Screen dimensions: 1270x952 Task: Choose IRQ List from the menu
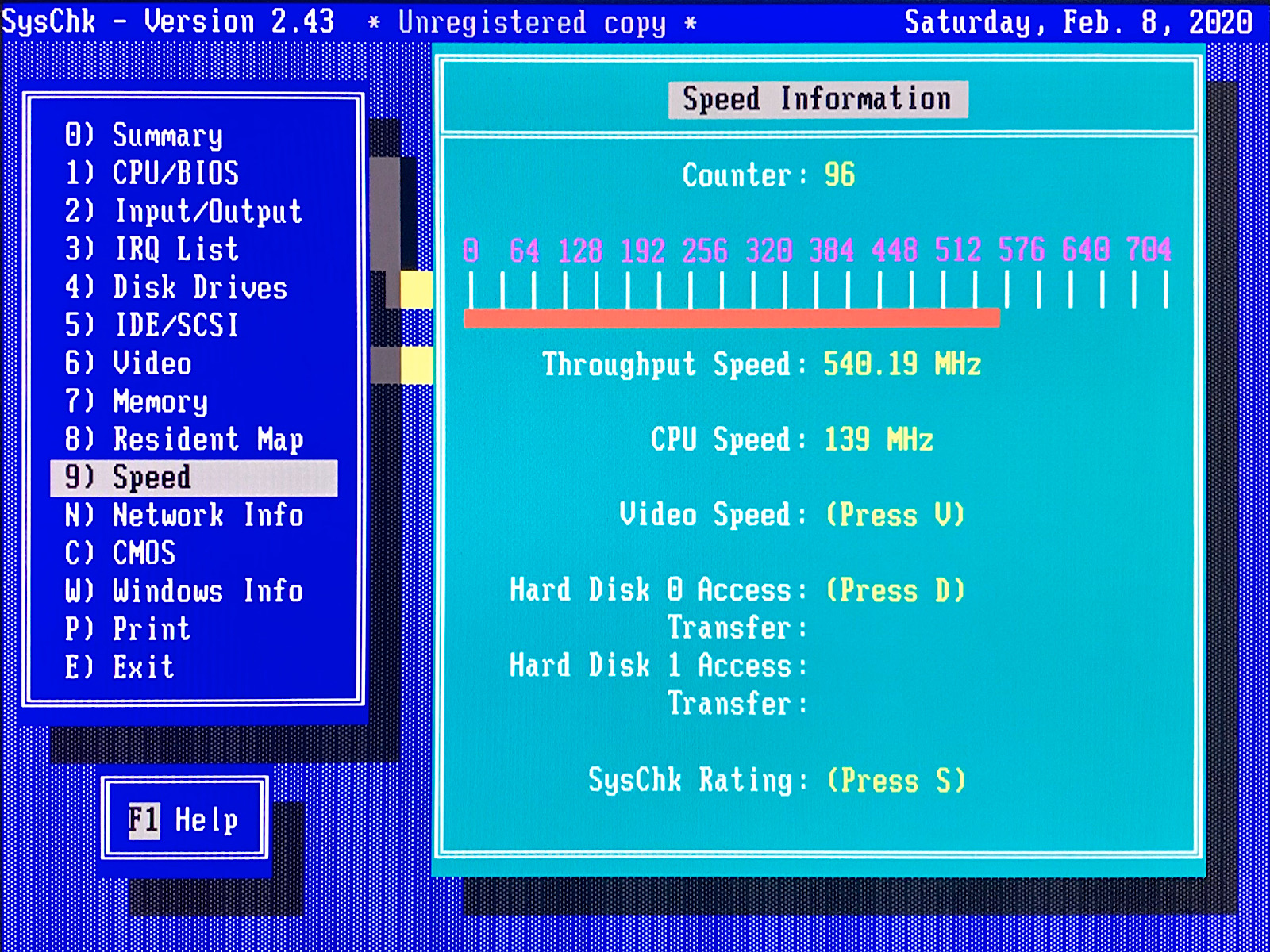[152, 249]
